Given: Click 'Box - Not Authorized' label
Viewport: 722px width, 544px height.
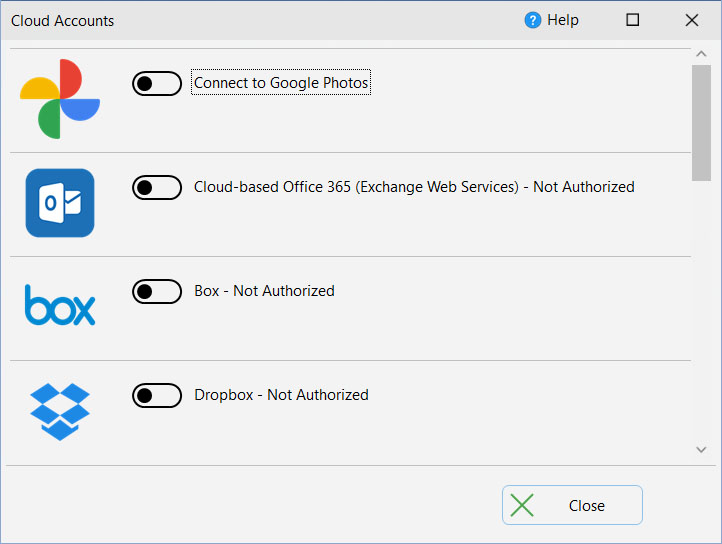Looking at the screenshot, I should coord(264,291).
